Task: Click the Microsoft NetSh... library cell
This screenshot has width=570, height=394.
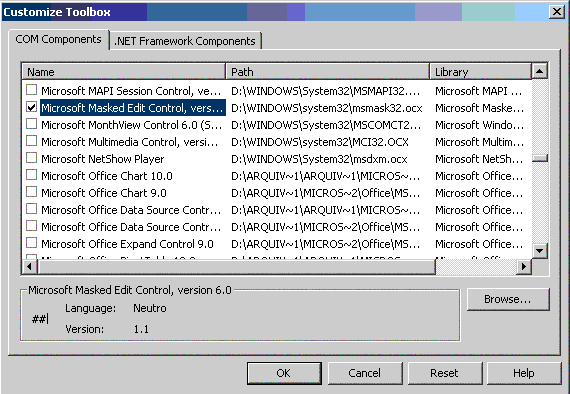Action: coord(479,159)
